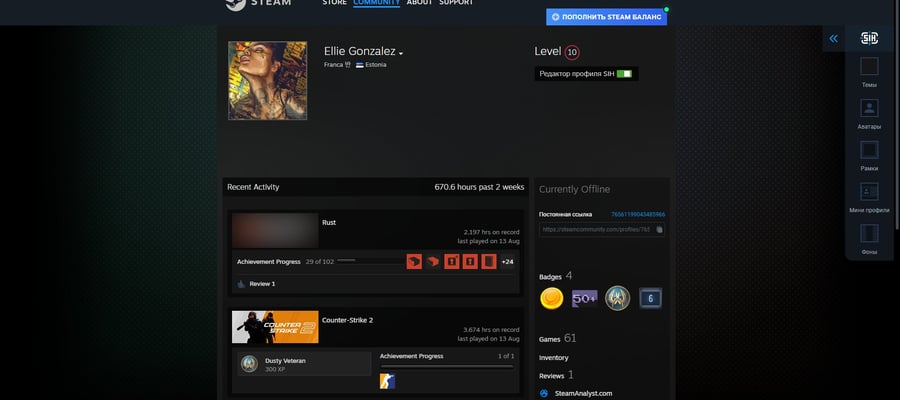Open Мини профили mini profiles icon
The height and width of the screenshot is (400, 900).
tap(869, 192)
